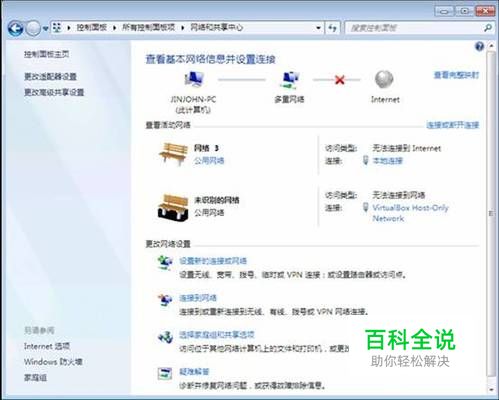
Task: Open 更改高级共享设置 in the sidebar
Action: click(x=54, y=92)
